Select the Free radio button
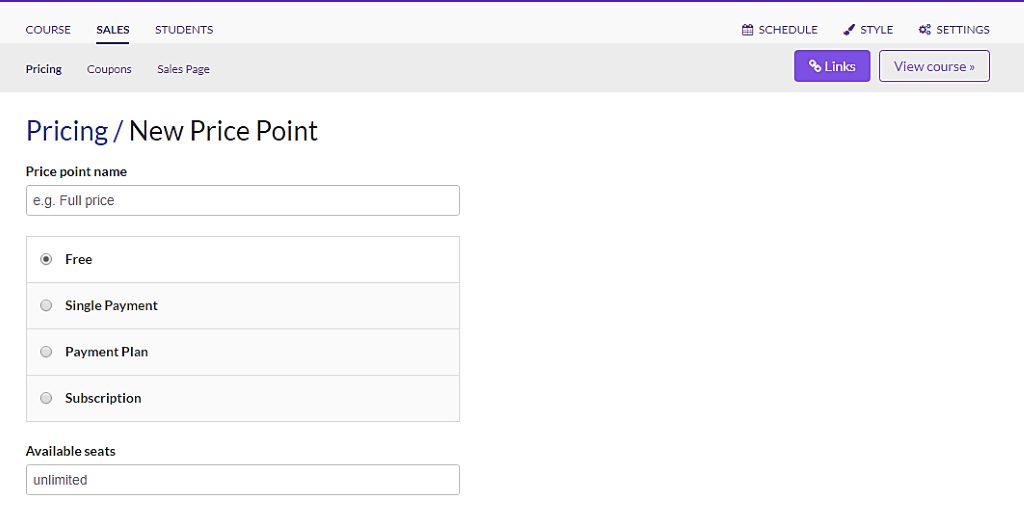This screenshot has height=505, width=1024. (46, 259)
